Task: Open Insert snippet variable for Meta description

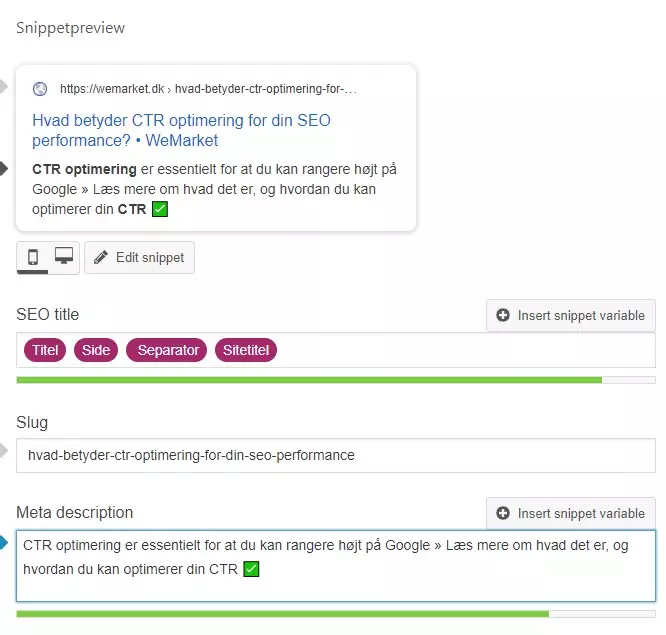Action: [571, 514]
